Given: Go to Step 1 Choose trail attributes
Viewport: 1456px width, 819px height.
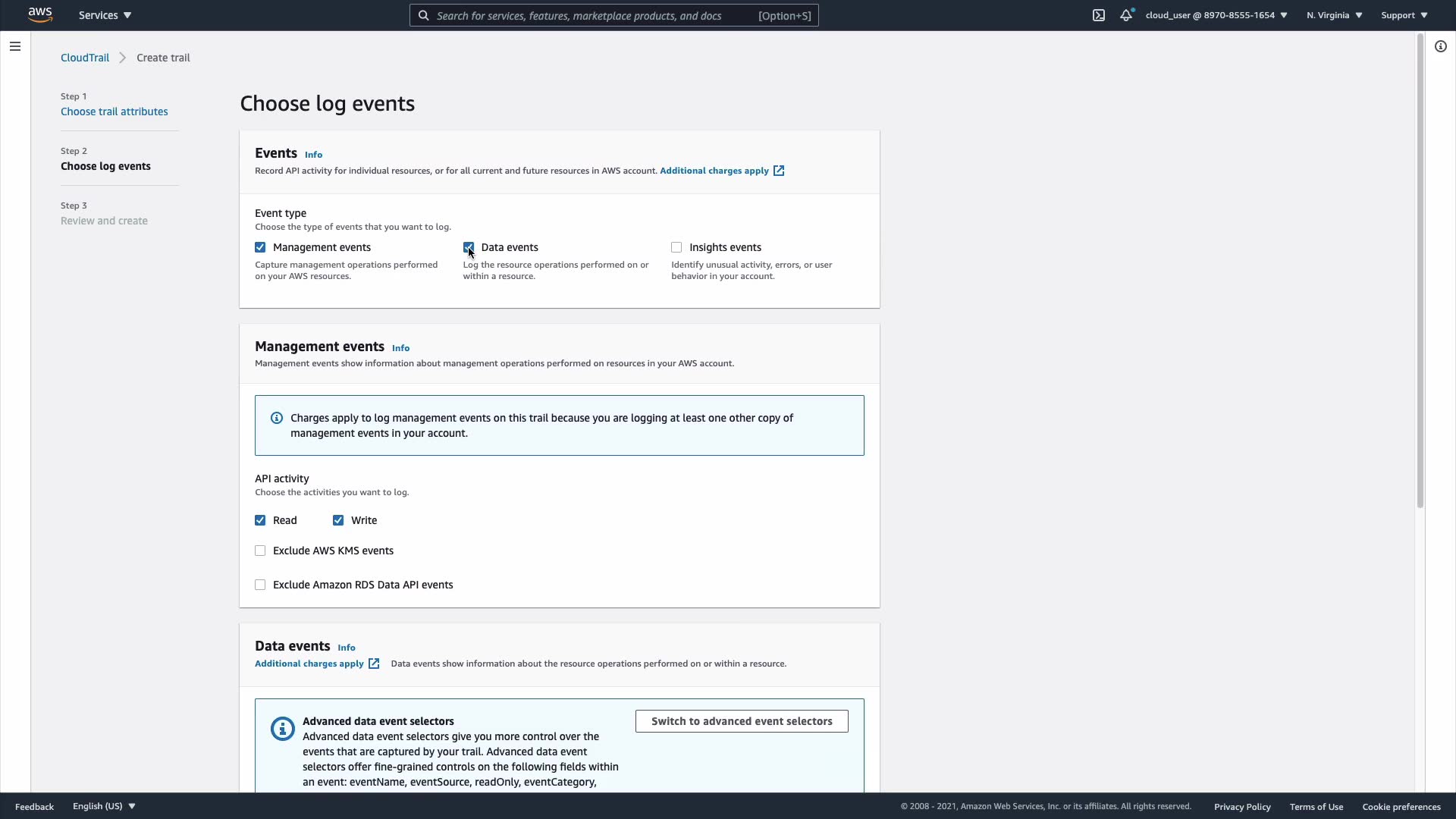Looking at the screenshot, I should pyautogui.click(x=115, y=111).
